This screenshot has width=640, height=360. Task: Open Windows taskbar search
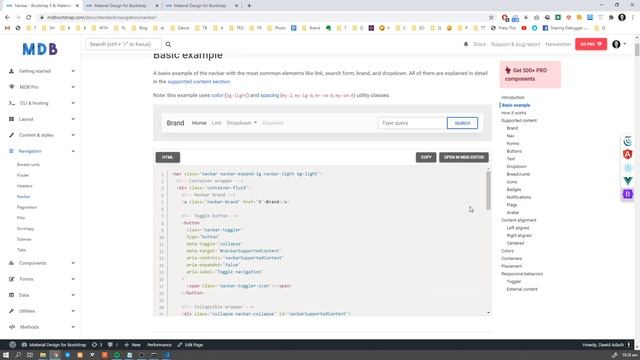18,355
